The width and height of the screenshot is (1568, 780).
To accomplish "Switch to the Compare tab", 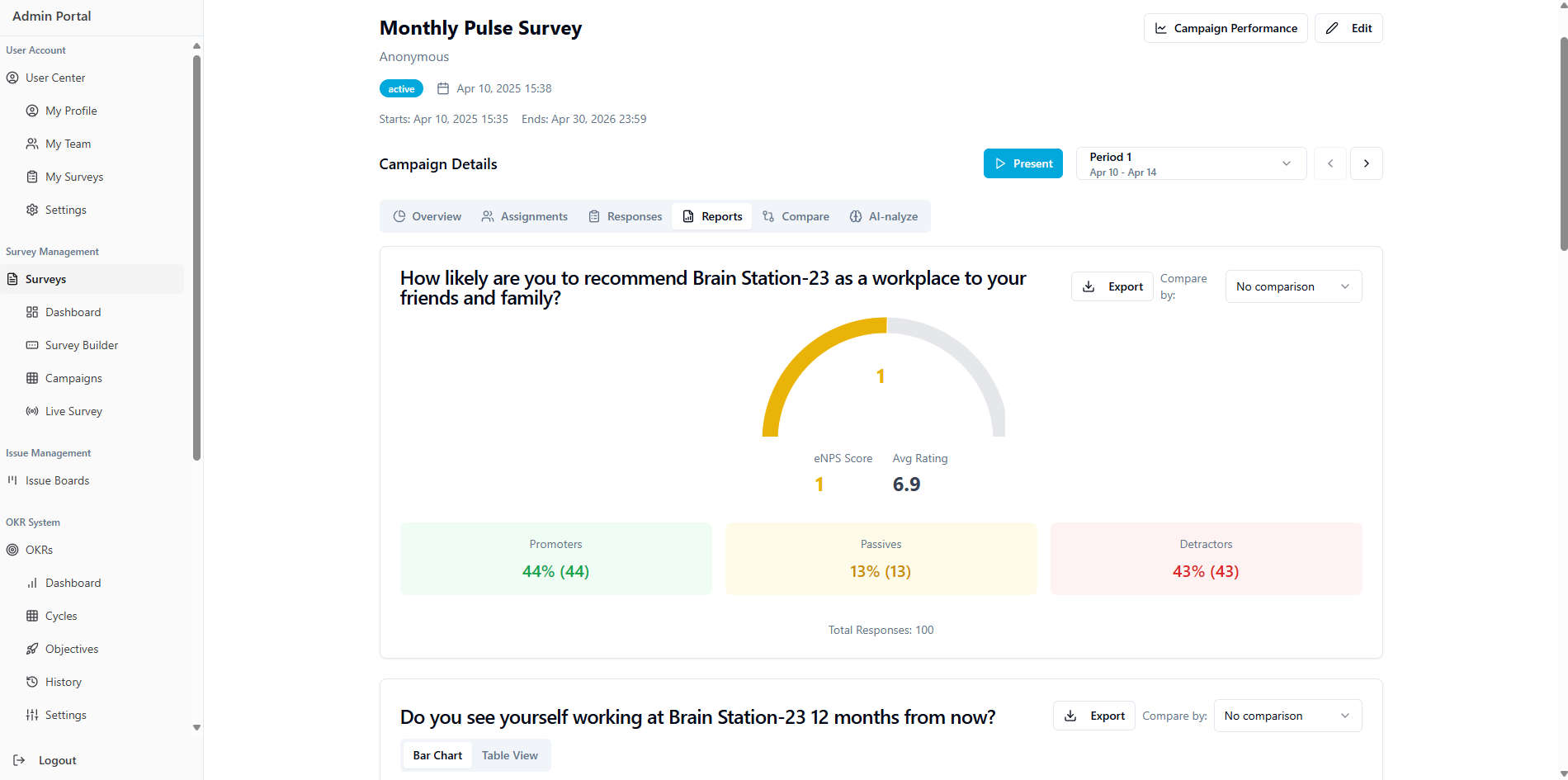I will 796,216.
